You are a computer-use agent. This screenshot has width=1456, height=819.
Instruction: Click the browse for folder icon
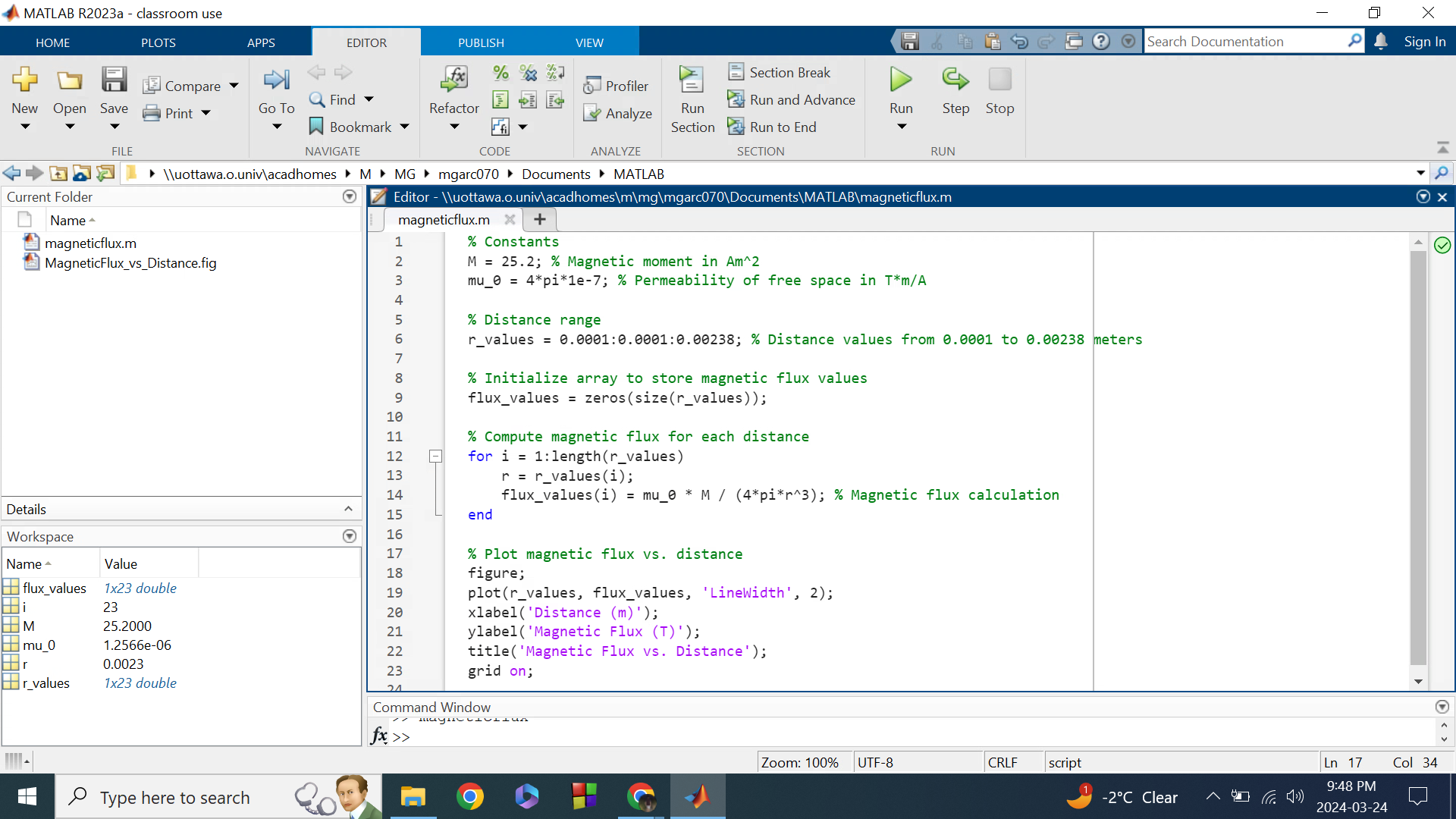coord(105,174)
